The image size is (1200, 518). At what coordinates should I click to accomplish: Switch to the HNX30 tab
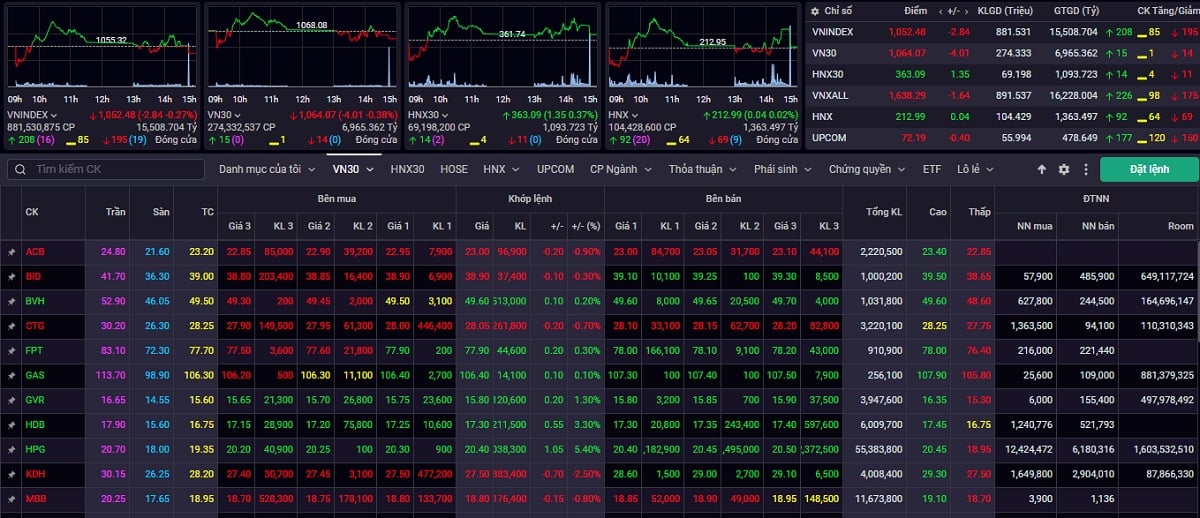[407, 169]
